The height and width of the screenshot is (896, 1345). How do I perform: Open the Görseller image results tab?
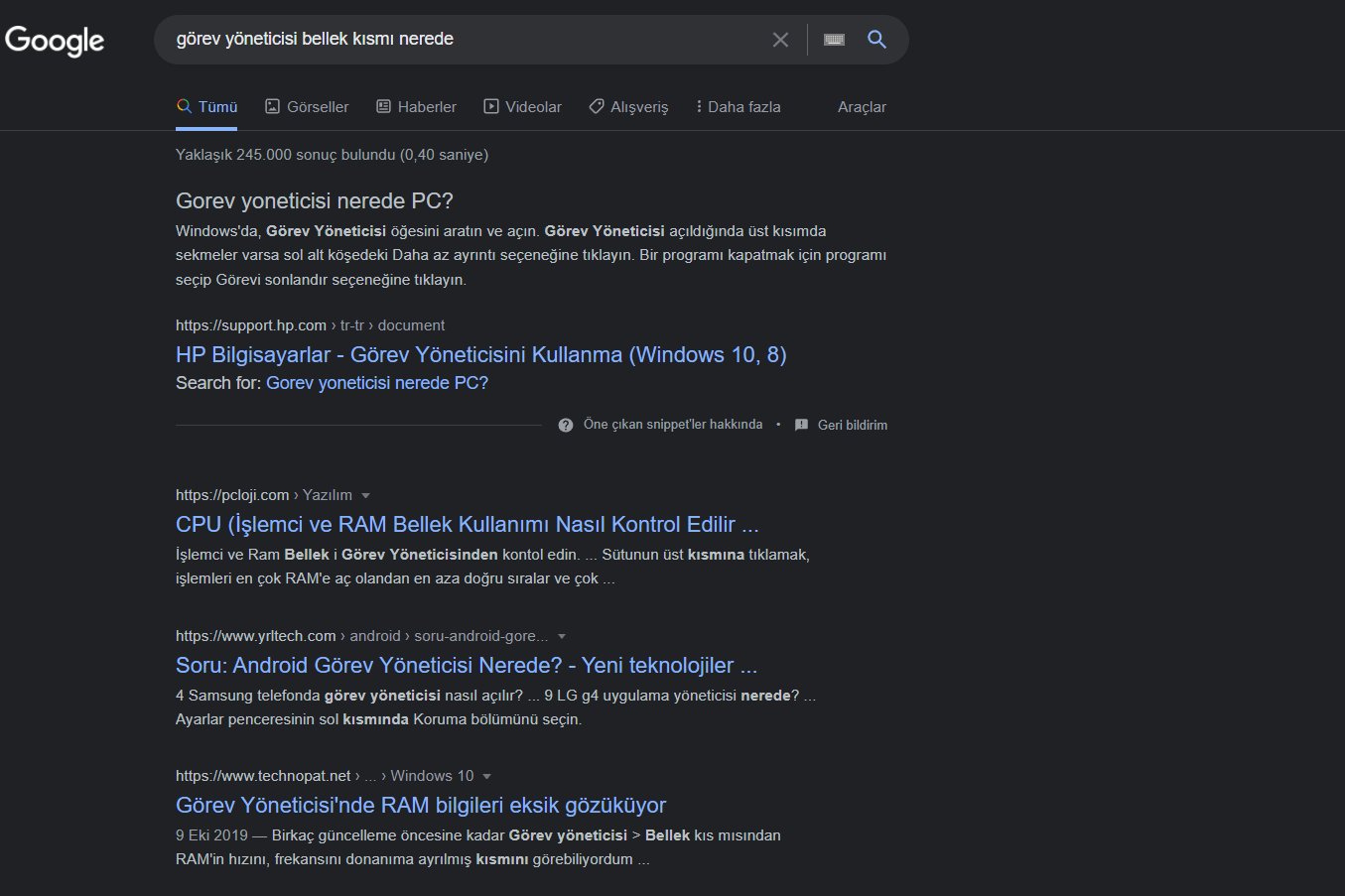[307, 107]
